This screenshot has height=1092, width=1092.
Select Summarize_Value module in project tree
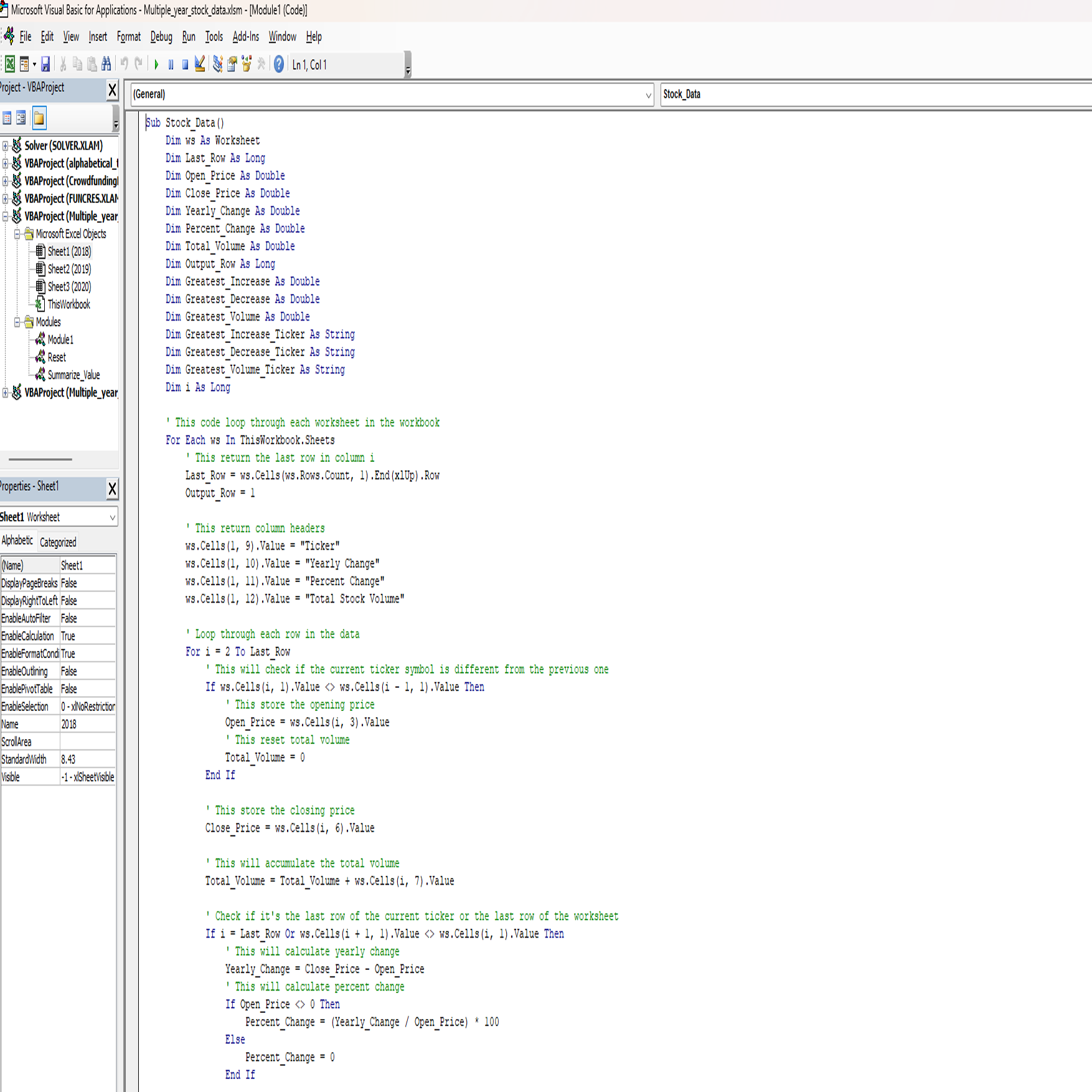(73, 375)
